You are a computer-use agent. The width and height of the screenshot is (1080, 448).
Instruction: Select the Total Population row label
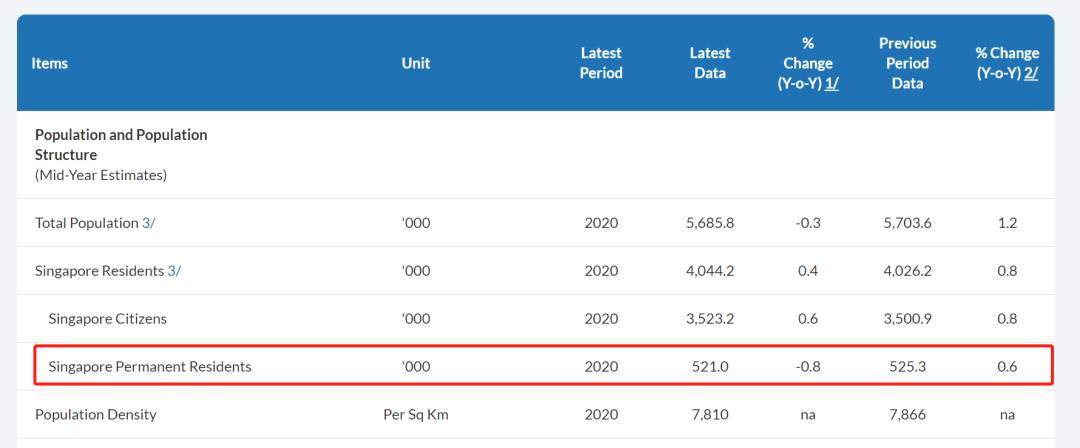click(86, 223)
